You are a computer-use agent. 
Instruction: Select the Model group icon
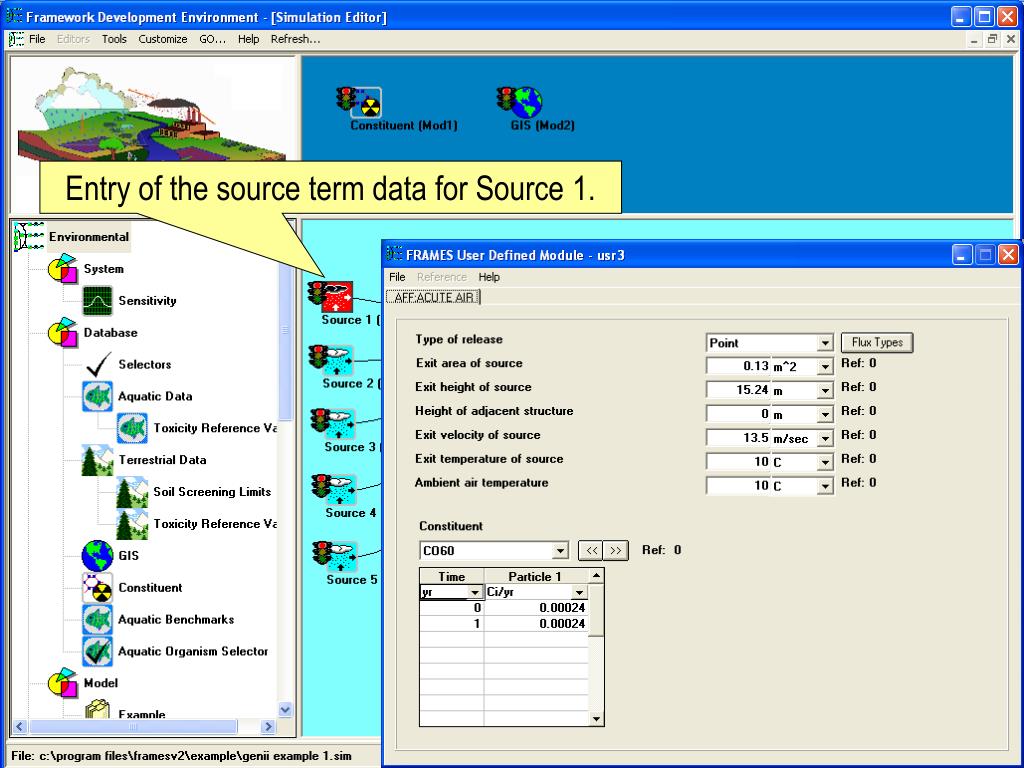click(63, 683)
